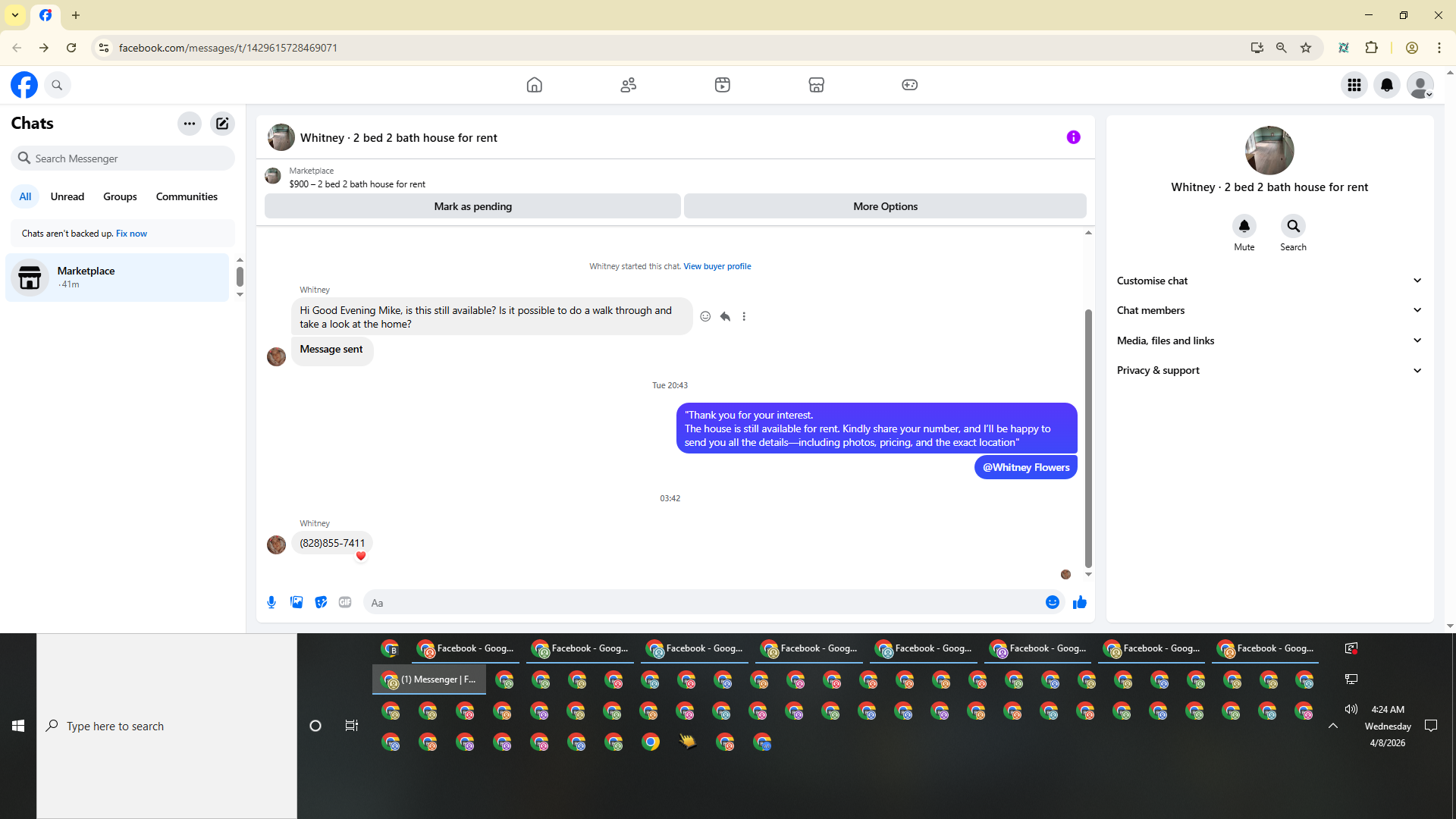1456x819 pixels.
Task: Open the View buyer profile link
Action: [717, 266]
